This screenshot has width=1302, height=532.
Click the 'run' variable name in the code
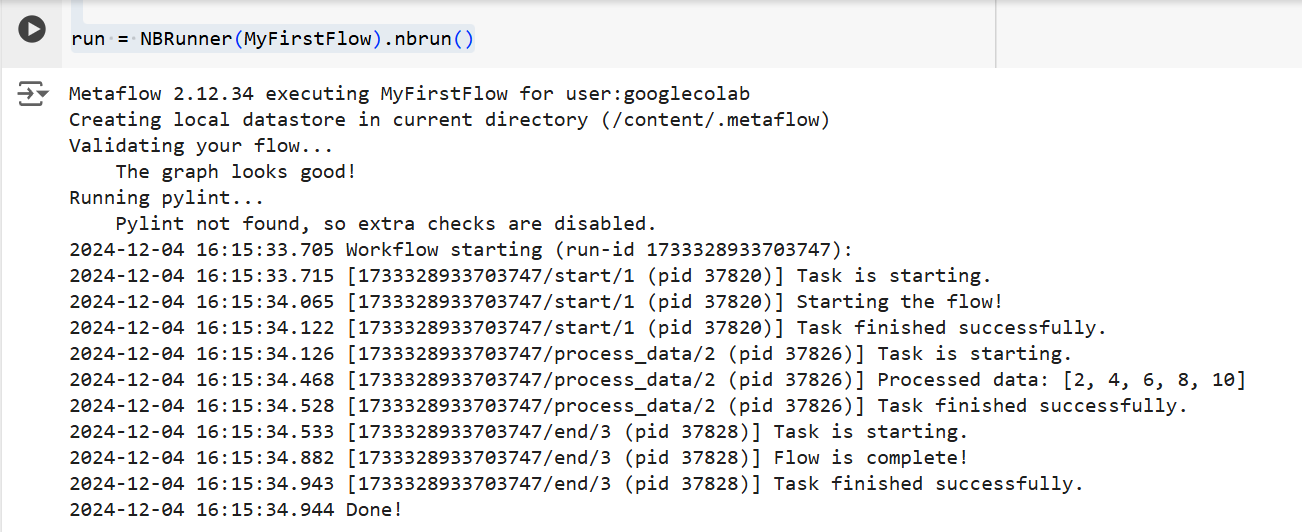(87, 40)
